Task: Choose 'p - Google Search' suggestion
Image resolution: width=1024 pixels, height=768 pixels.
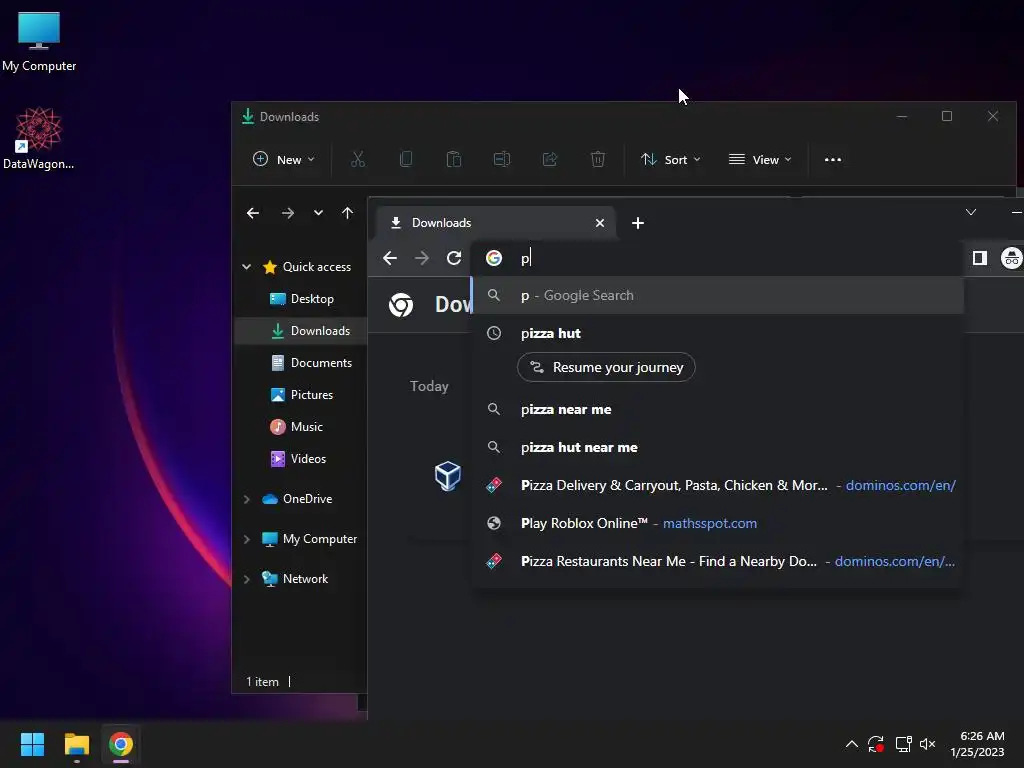Action: [x=717, y=295]
